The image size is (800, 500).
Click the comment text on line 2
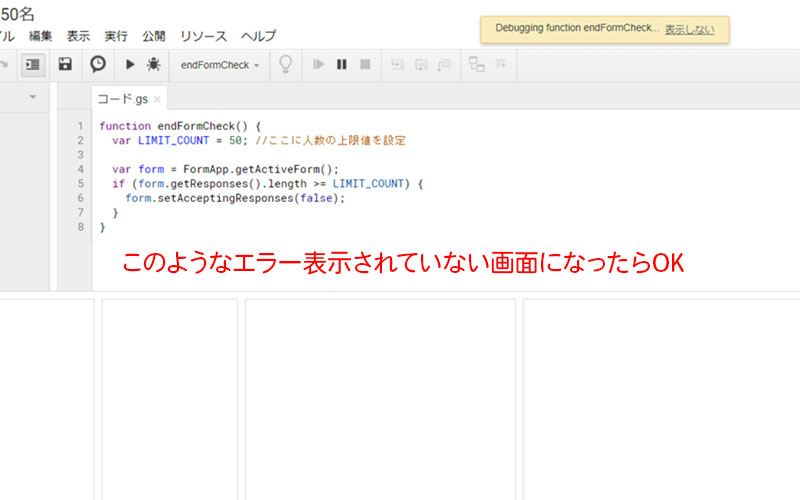click(330, 140)
